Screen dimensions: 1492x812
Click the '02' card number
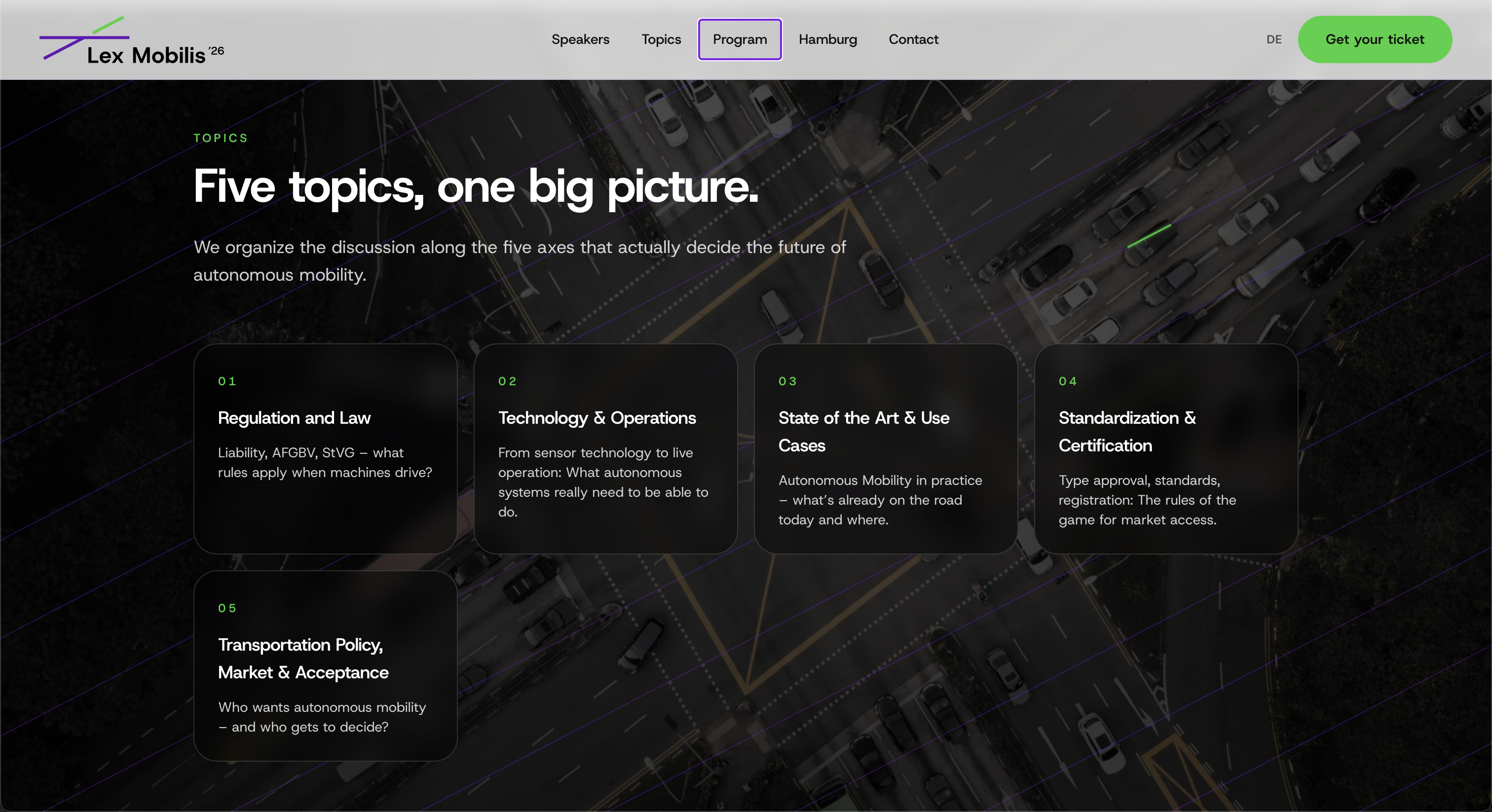click(x=507, y=381)
